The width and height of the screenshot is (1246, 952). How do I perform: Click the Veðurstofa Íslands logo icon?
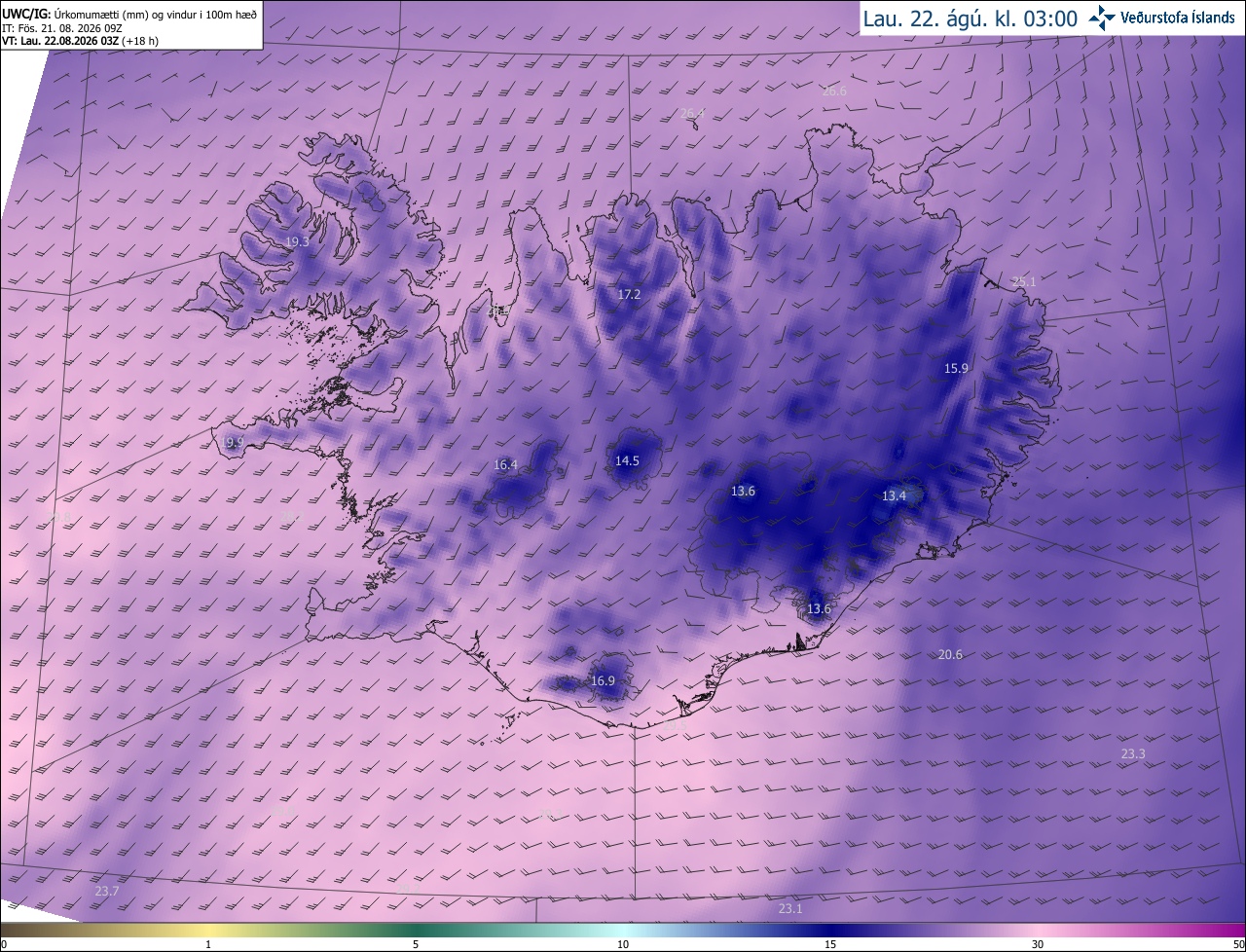pyautogui.click(x=1102, y=18)
